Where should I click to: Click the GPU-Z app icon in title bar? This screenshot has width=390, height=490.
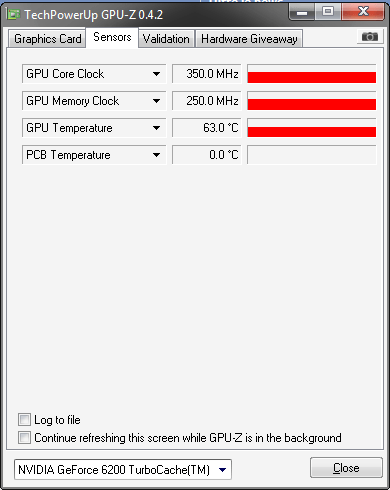pos(14,15)
